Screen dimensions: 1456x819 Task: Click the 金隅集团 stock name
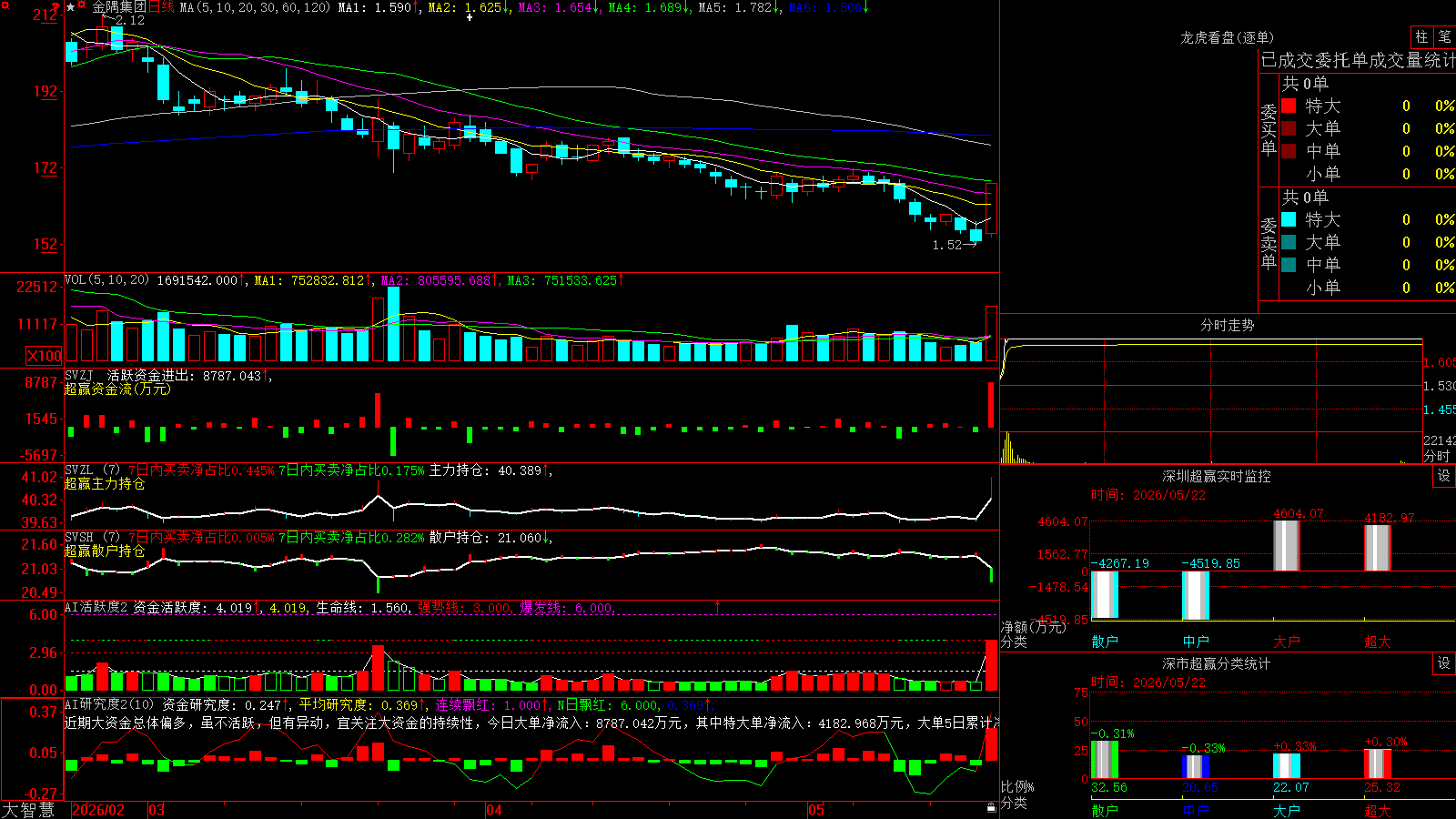119,7
